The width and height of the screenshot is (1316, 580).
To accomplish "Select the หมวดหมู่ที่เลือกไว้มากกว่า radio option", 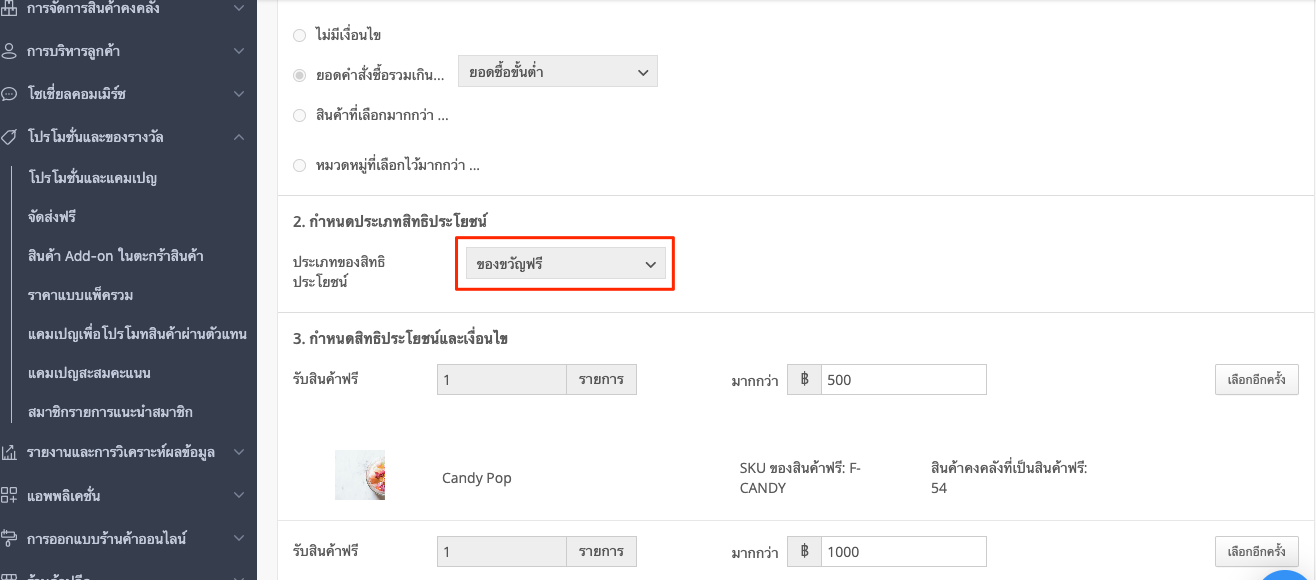I will pyautogui.click(x=299, y=165).
